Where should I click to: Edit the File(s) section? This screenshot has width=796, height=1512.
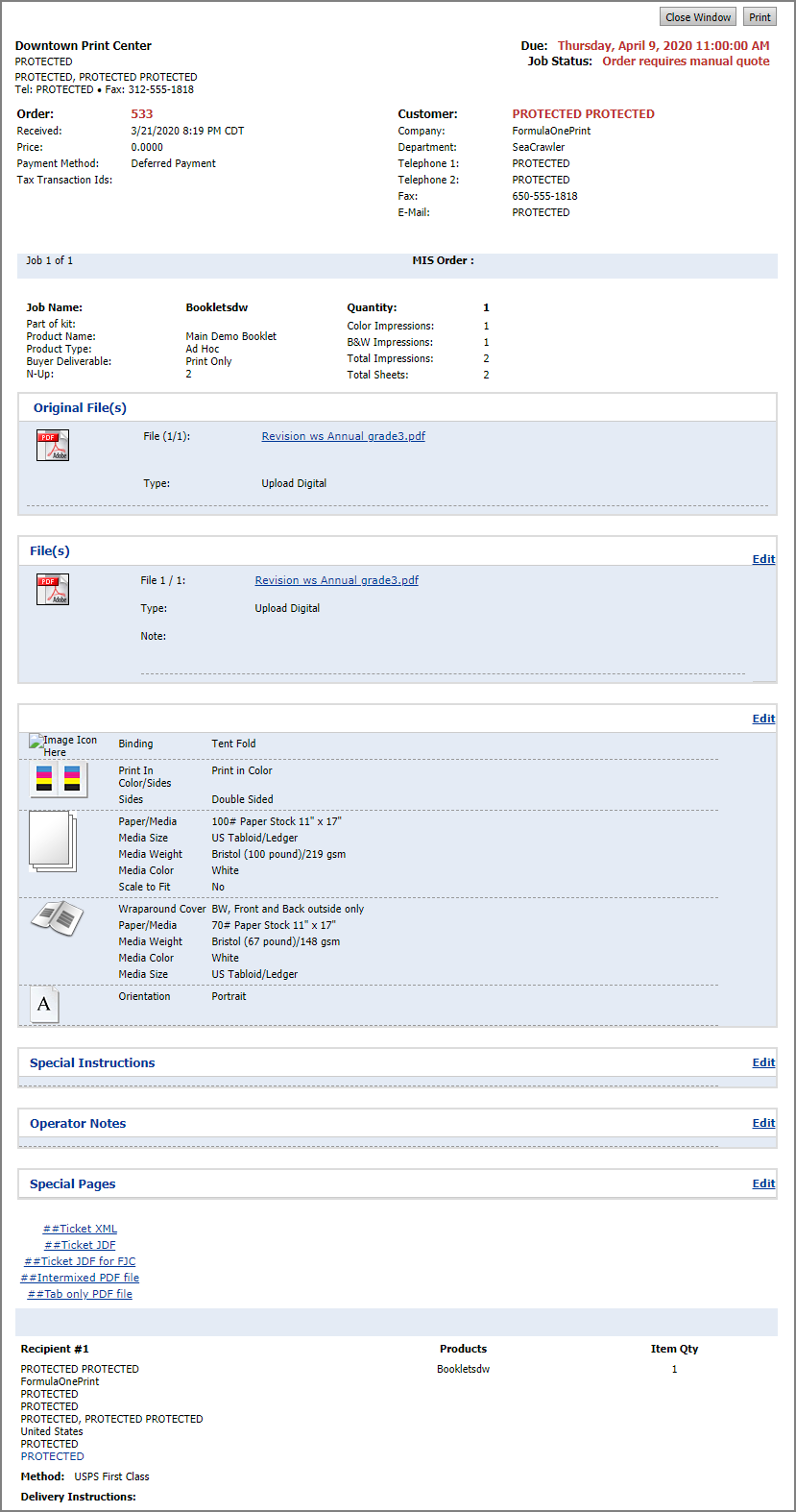(x=763, y=559)
